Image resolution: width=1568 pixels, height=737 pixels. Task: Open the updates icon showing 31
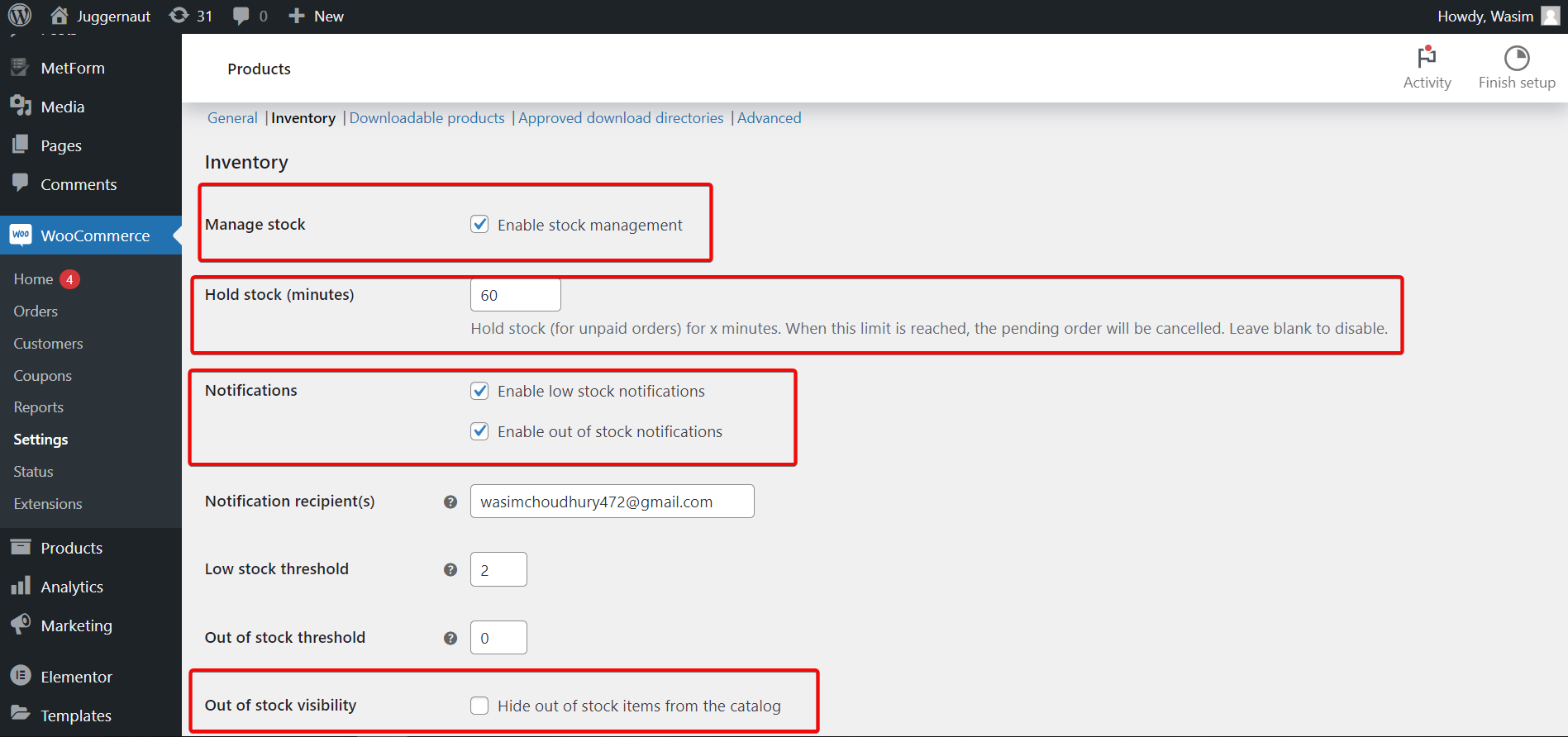[x=179, y=16]
